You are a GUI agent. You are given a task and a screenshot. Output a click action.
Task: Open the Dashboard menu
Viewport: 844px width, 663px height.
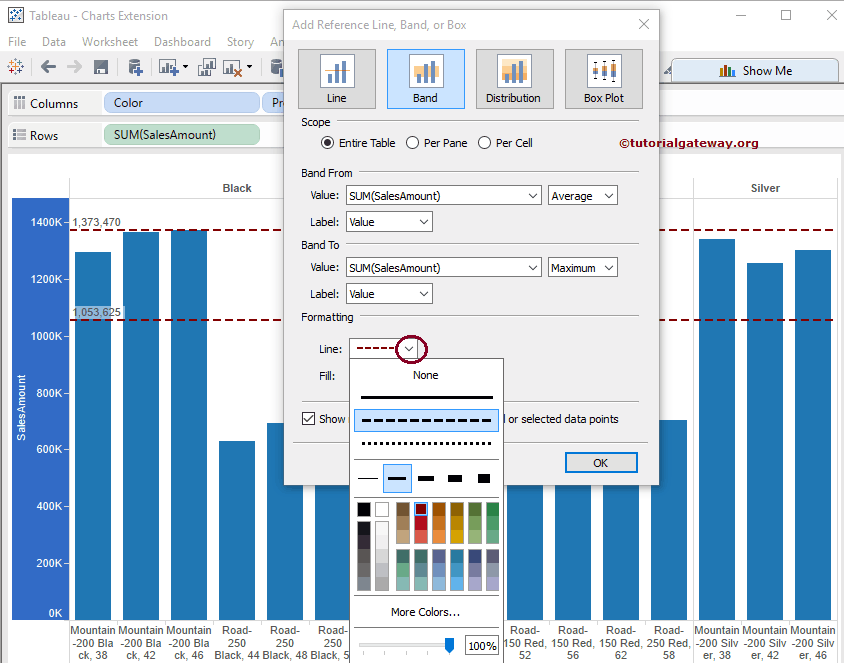[182, 42]
